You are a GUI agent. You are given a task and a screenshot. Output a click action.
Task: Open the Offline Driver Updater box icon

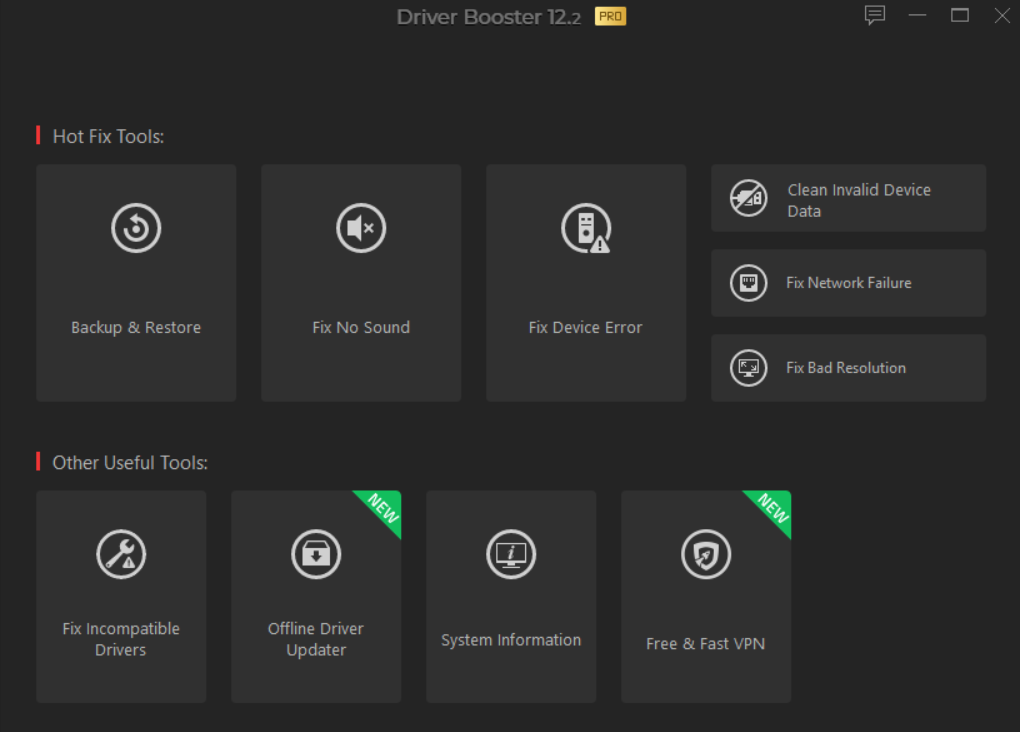tap(316, 554)
